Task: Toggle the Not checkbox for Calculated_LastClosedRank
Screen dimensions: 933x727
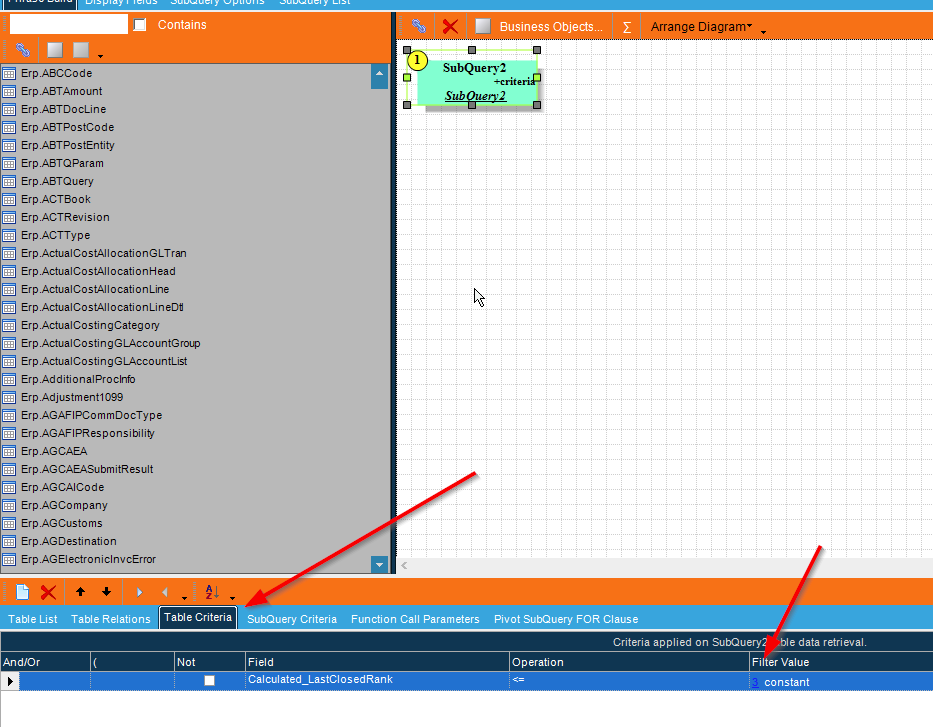Action: (x=209, y=680)
